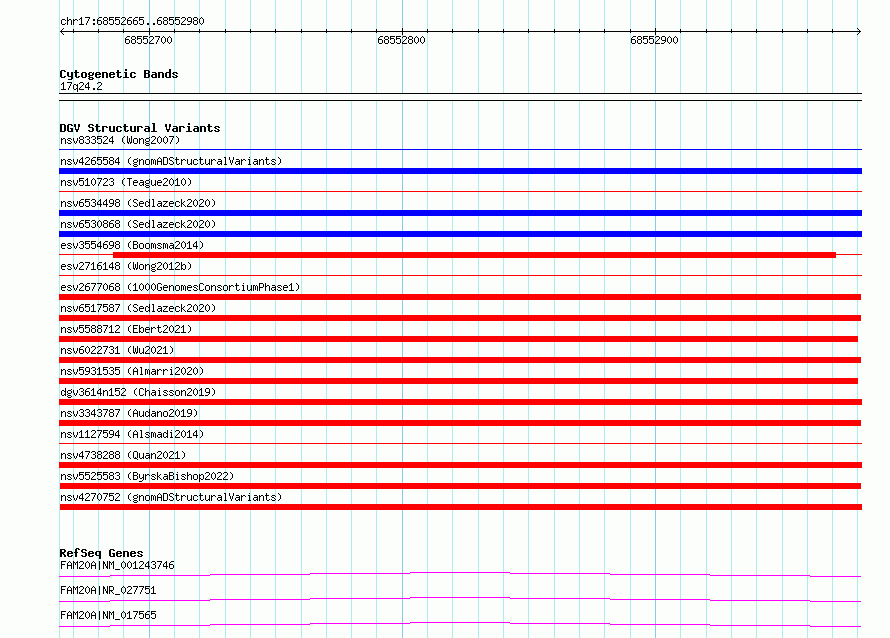Open variant nsv4738288 (Quan2021)
Screen dimensions: 890x638
point(123,455)
